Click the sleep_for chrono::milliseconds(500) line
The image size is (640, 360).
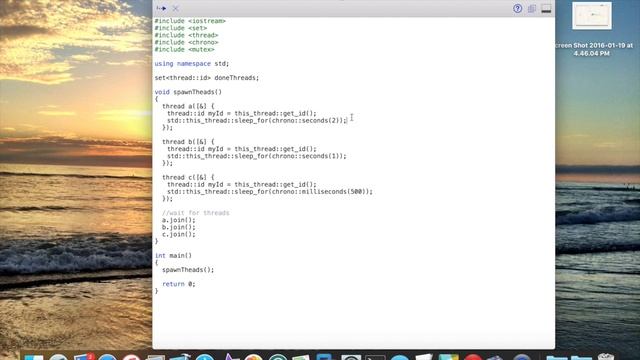270,192
